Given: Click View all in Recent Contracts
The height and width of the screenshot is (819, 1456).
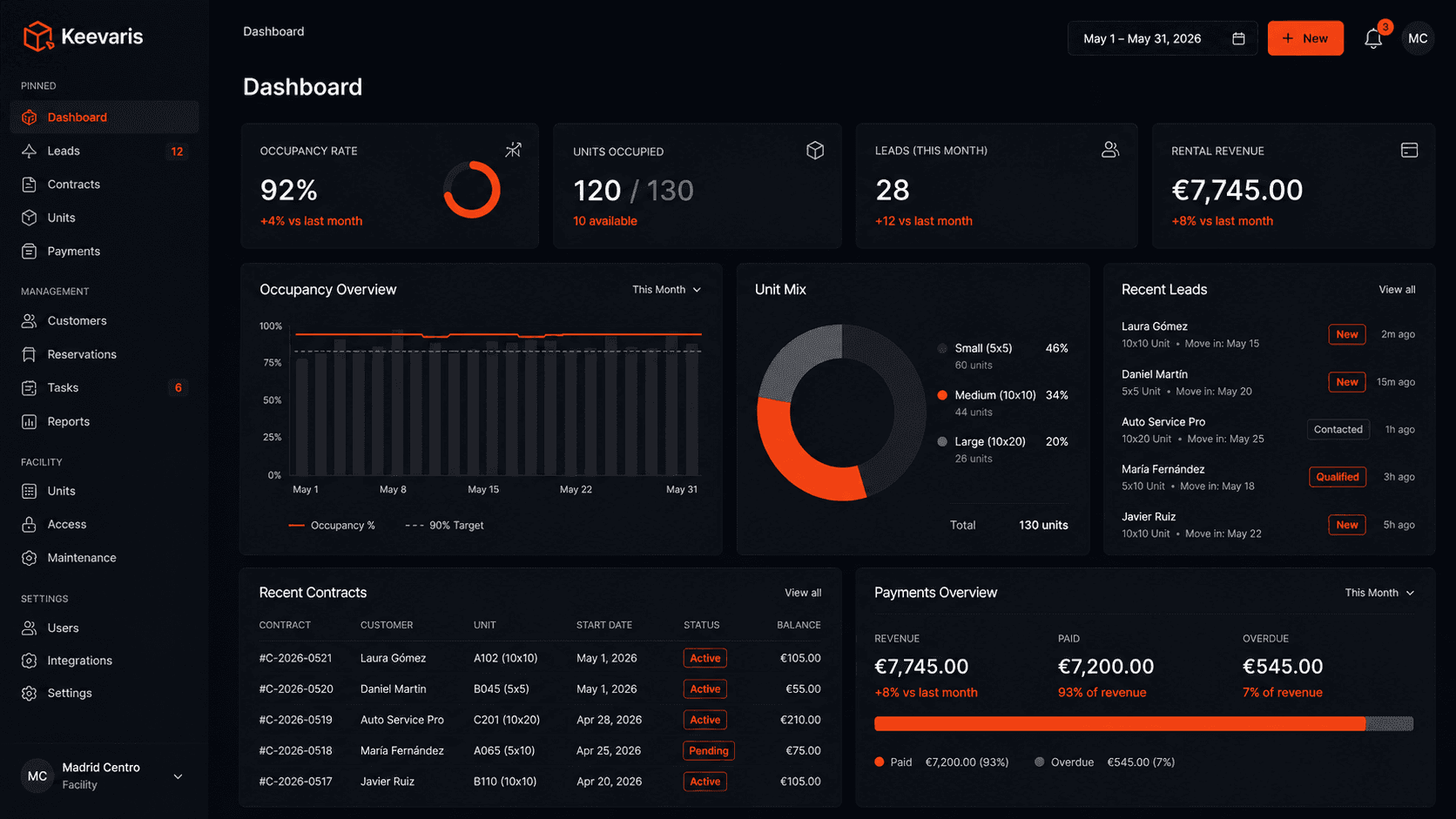Looking at the screenshot, I should [803, 593].
